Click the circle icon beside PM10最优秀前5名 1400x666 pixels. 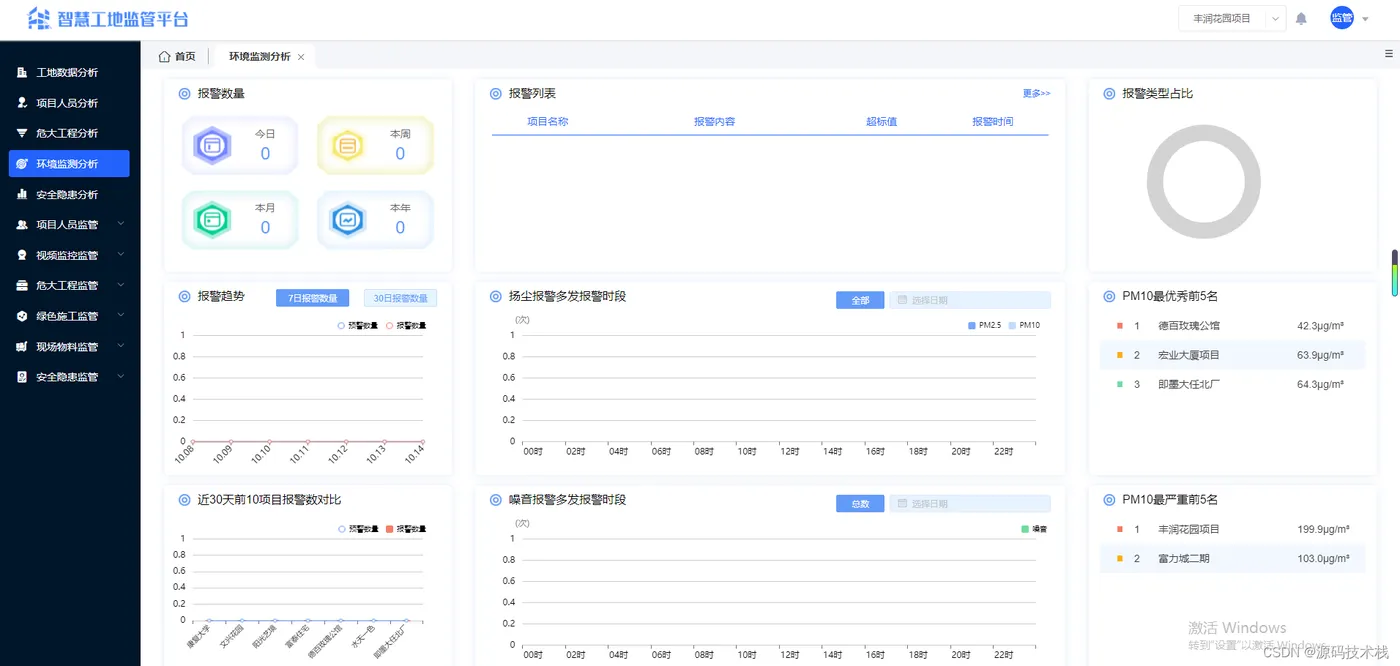click(1109, 297)
